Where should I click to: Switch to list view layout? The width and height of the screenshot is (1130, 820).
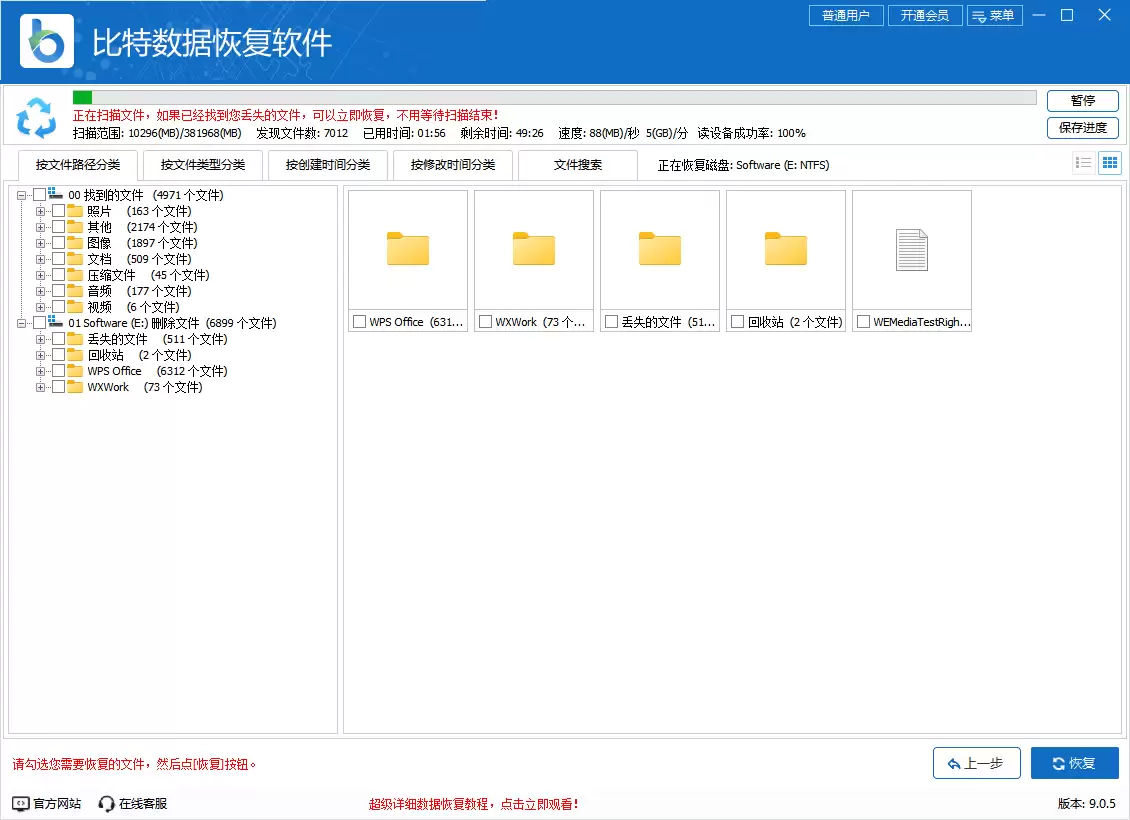click(x=1083, y=162)
